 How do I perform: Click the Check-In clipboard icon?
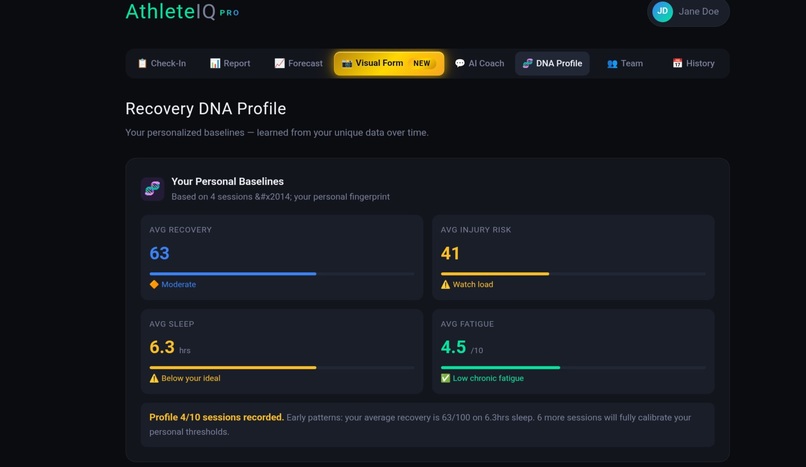[142, 63]
